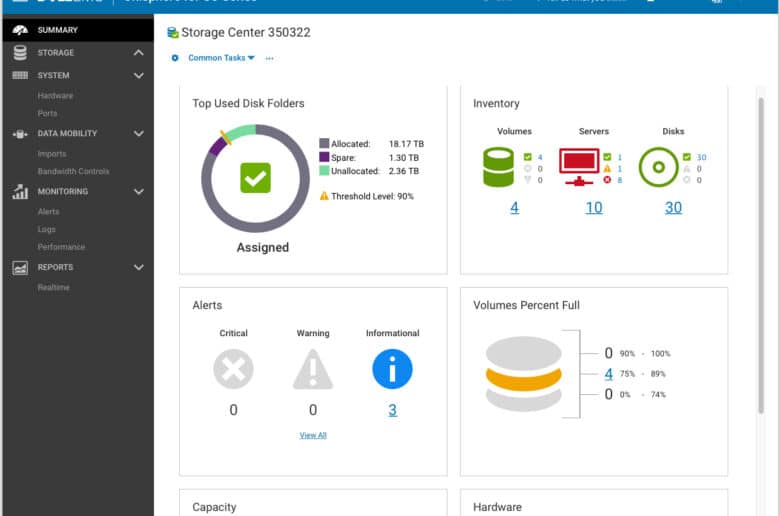Click the Servers error count 8
Screen dimensions: 780x516
pyautogui.click(x=620, y=180)
